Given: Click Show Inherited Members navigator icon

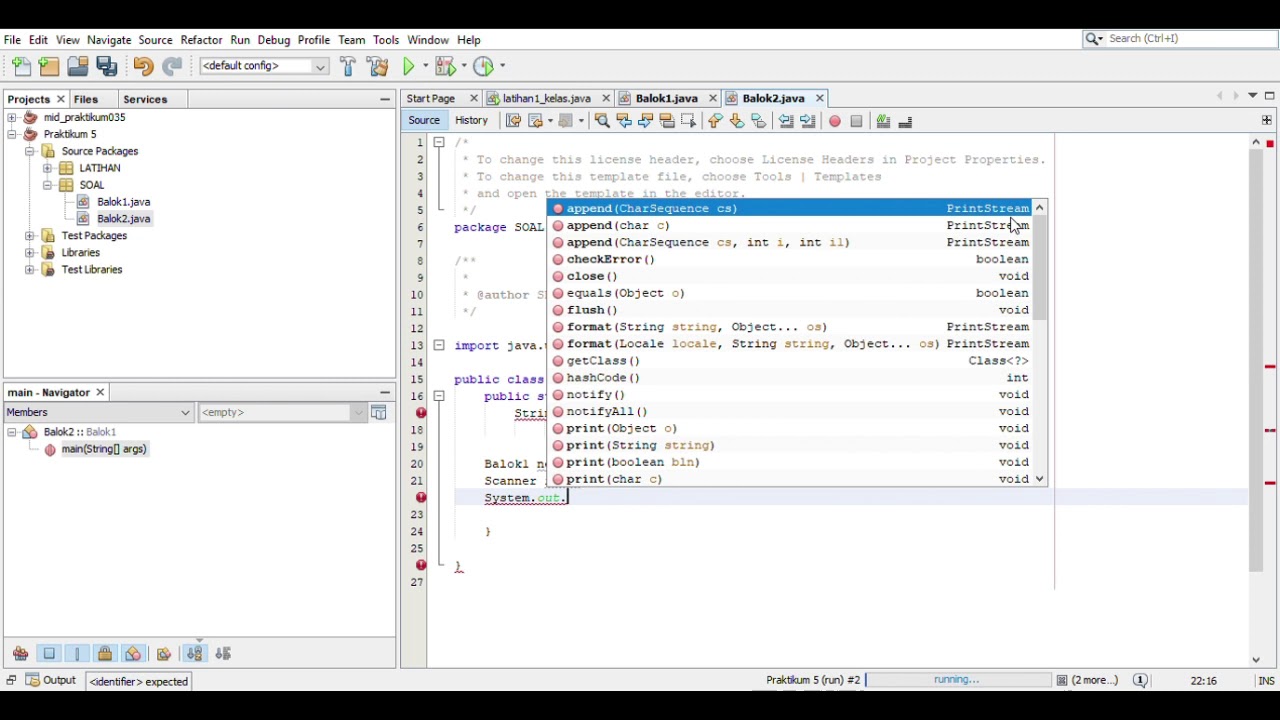Looking at the screenshot, I should 20,654.
